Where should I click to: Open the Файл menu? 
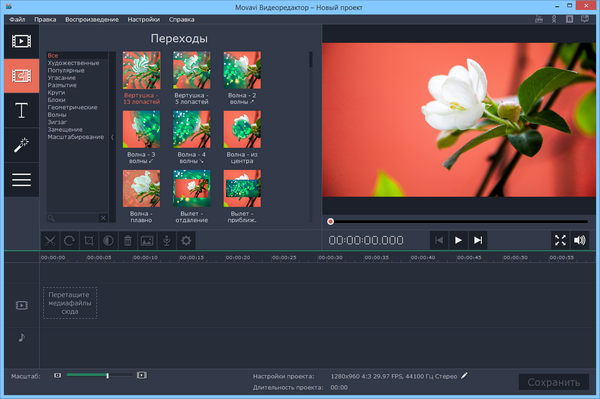(x=17, y=20)
